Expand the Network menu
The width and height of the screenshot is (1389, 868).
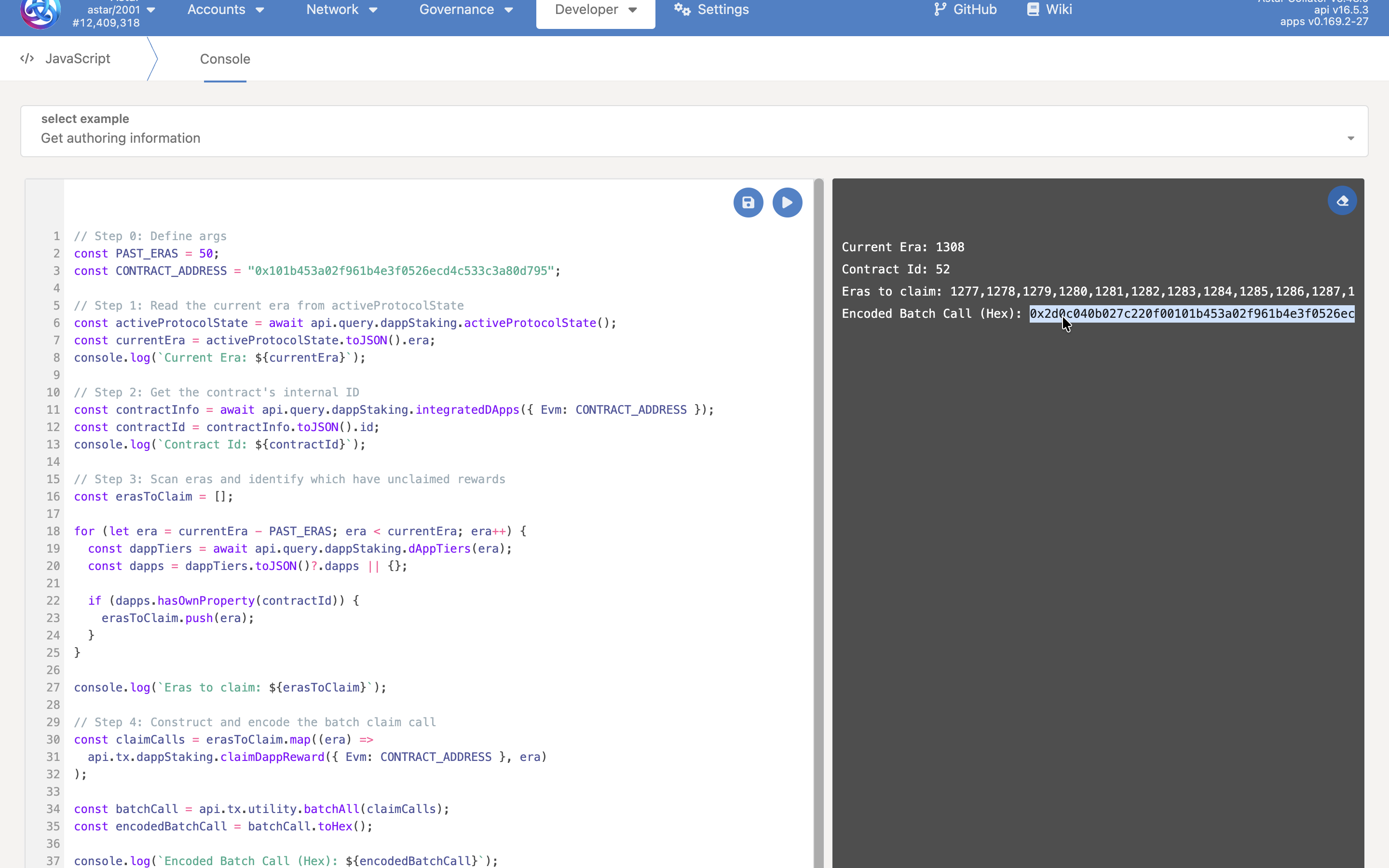(x=341, y=10)
